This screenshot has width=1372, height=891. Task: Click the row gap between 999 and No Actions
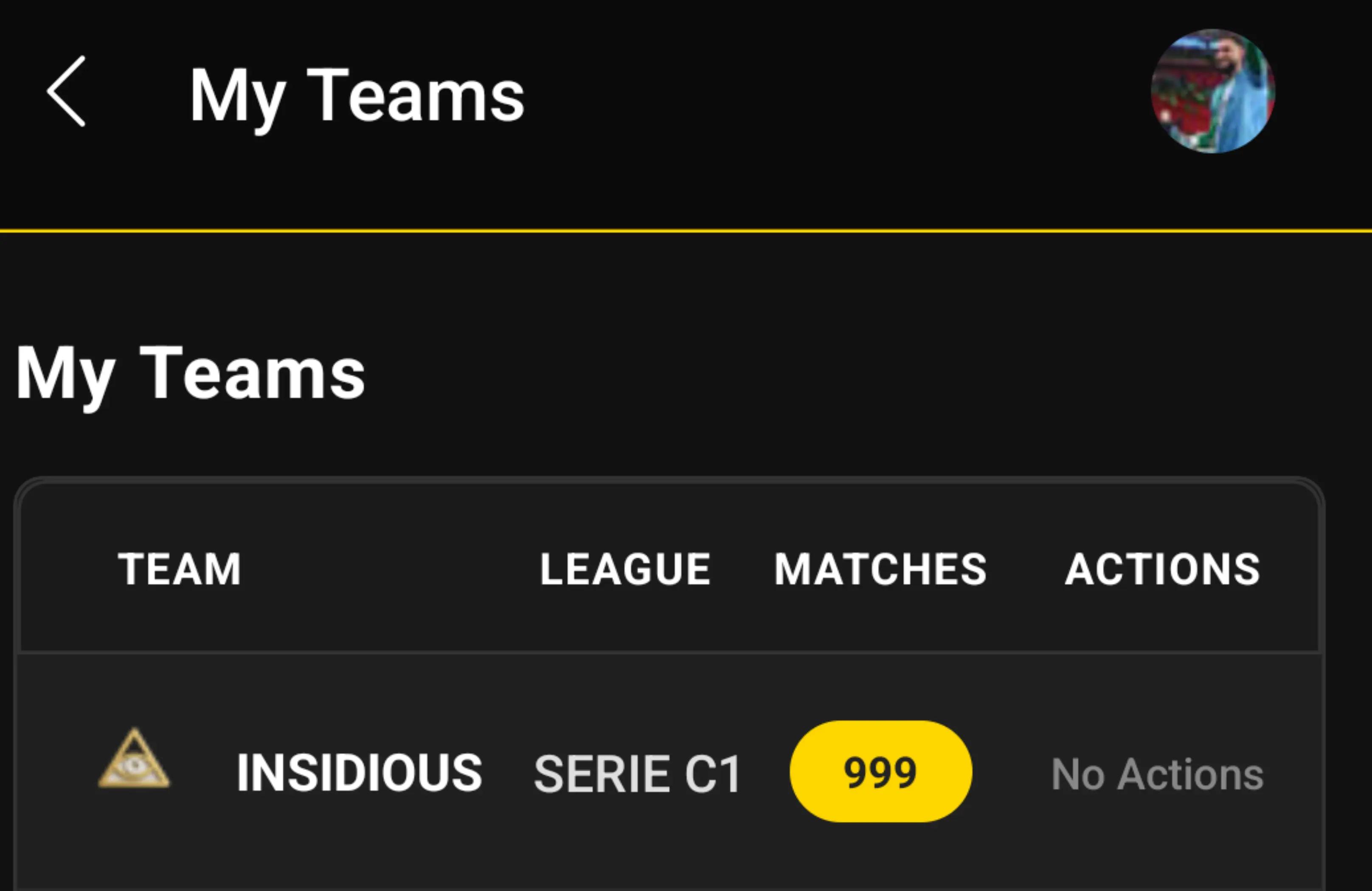point(1012,772)
